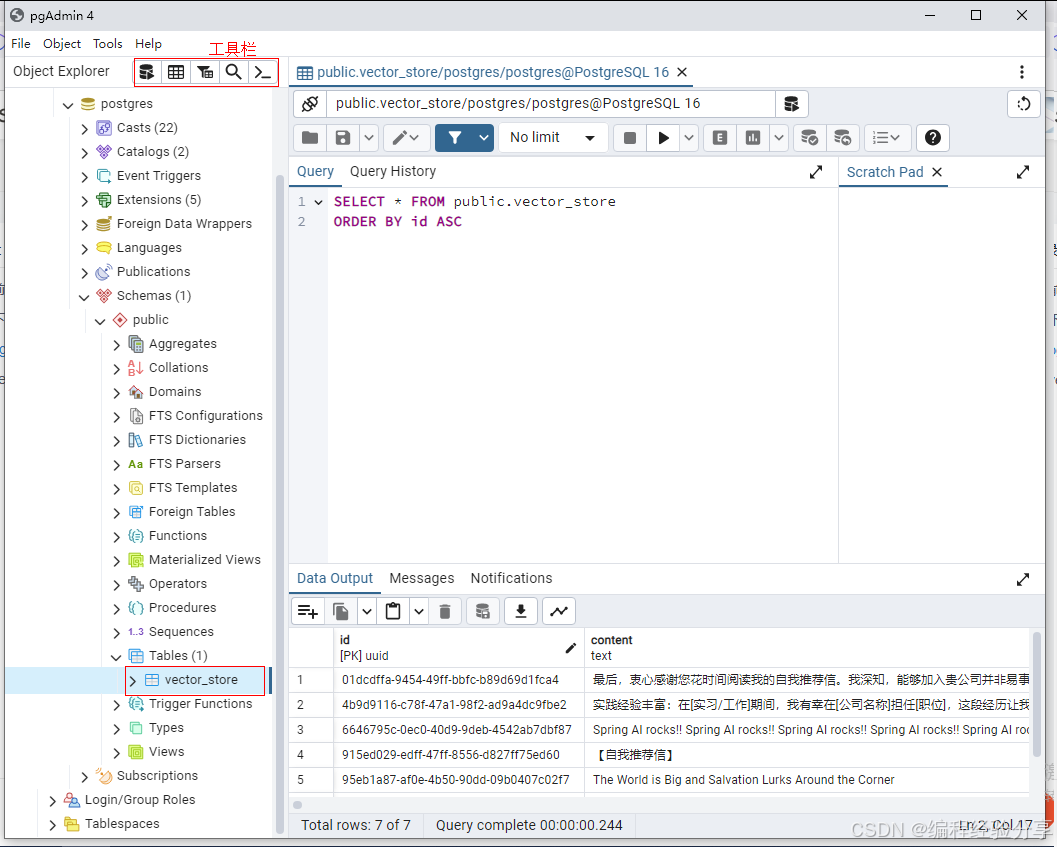The height and width of the screenshot is (847, 1057).
Task: Close the Scratch Pad panel
Action: coord(937,172)
